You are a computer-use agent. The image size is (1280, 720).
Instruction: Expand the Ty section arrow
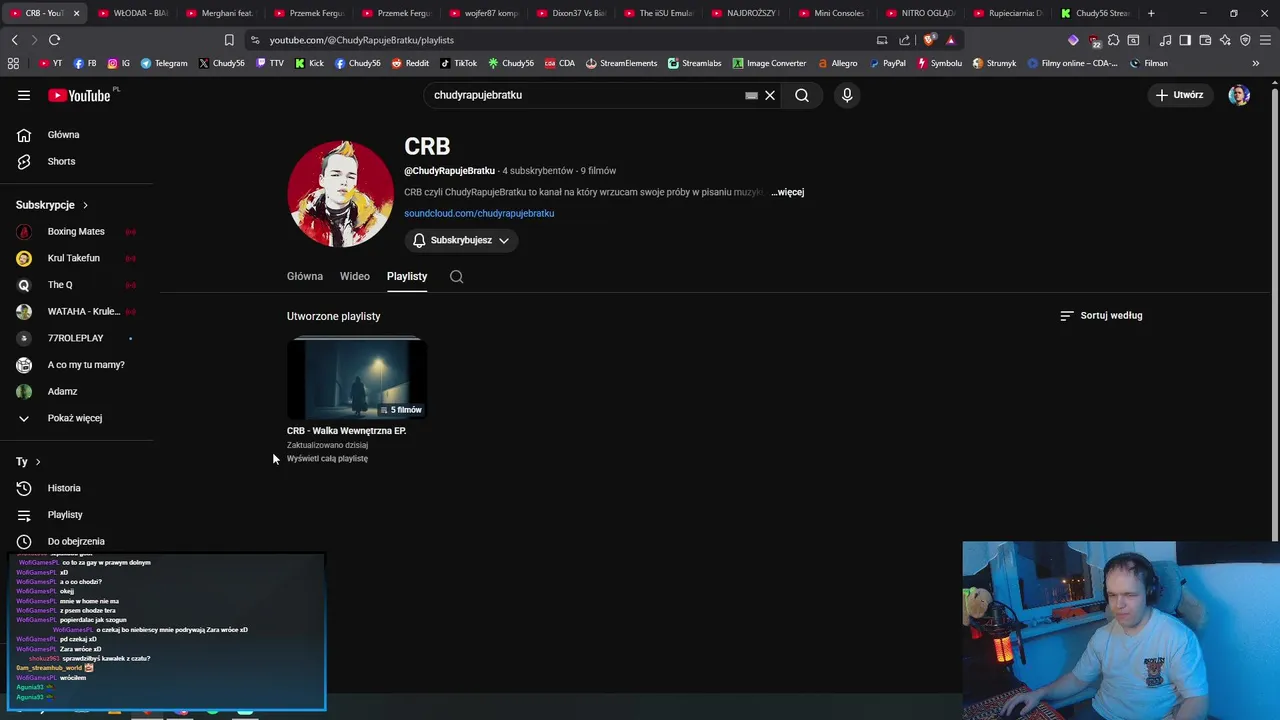click(38, 462)
